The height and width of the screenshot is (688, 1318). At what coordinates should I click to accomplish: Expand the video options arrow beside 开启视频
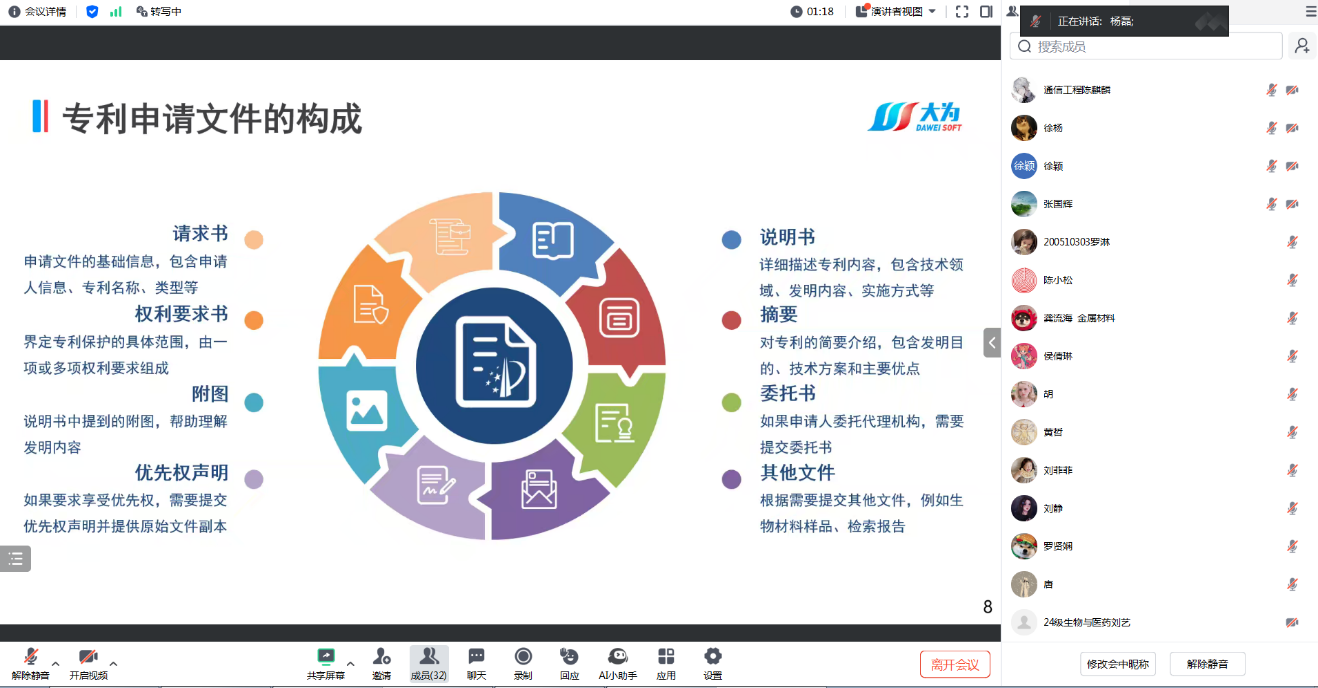pos(113,663)
